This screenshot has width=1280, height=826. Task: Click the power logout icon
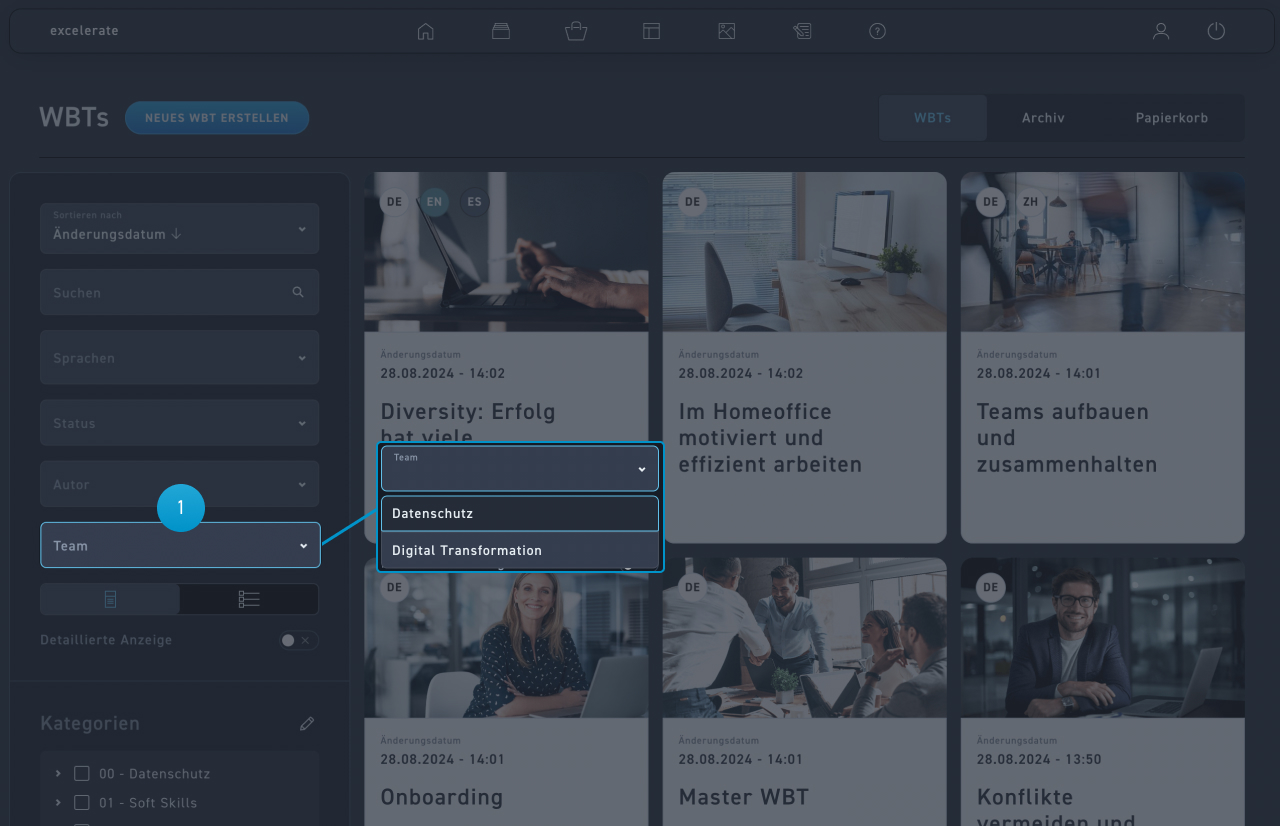click(x=1216, y=31)
